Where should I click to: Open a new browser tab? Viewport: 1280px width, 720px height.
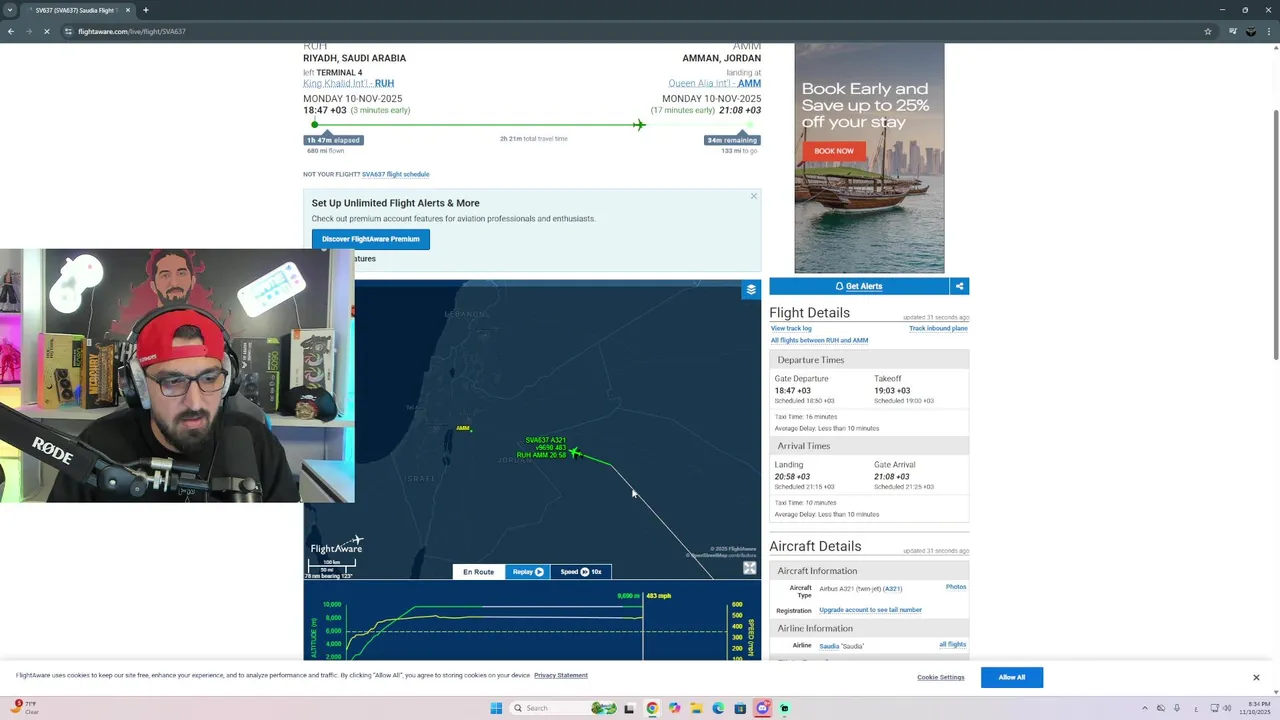[x=145, y=10]
